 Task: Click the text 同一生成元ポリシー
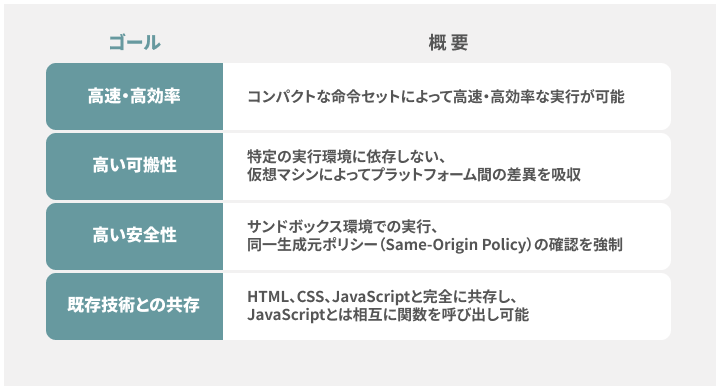[312, 245]
